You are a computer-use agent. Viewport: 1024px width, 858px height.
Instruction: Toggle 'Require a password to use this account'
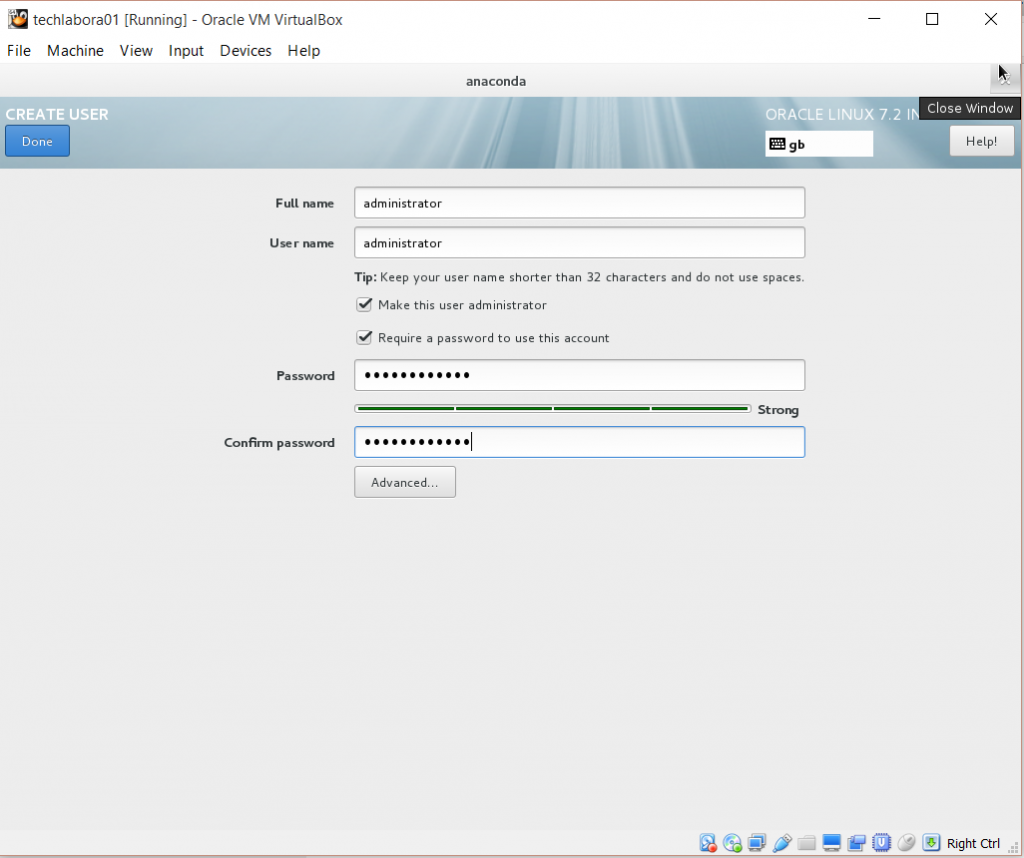pyautogui.click(x=364, y=338)
